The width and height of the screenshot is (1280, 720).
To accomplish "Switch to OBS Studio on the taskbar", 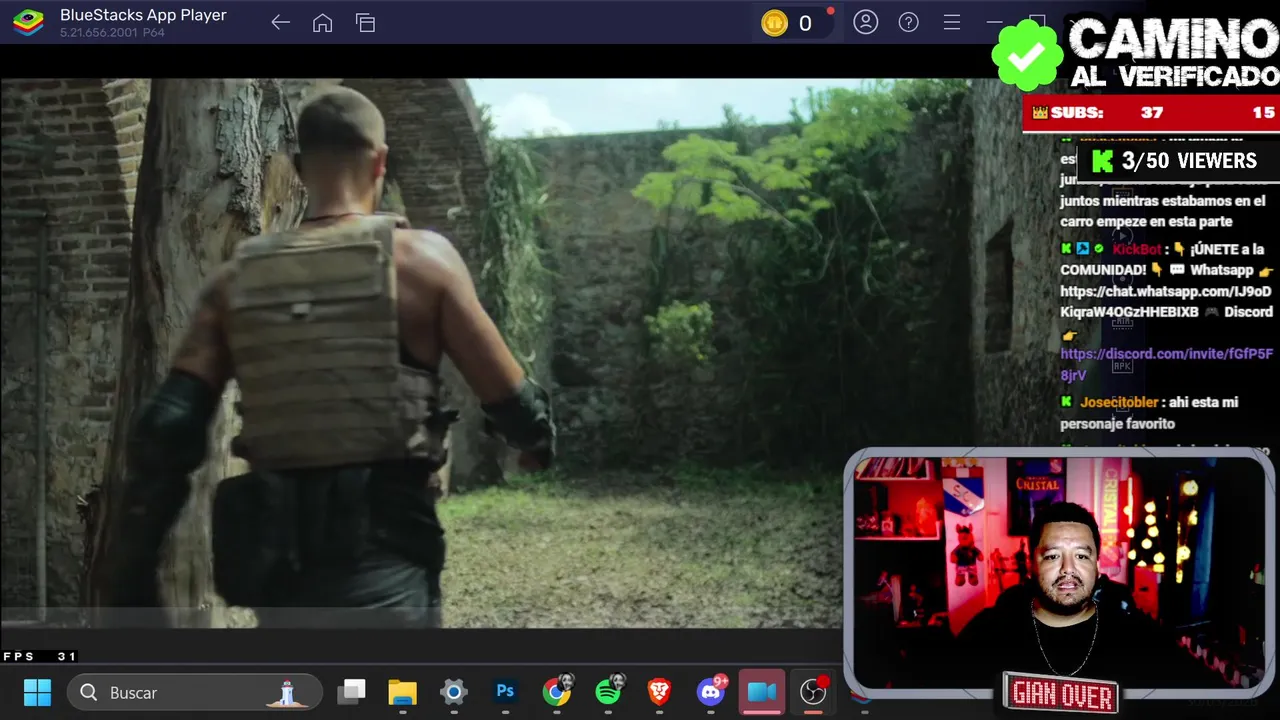I will pos(813,691).
